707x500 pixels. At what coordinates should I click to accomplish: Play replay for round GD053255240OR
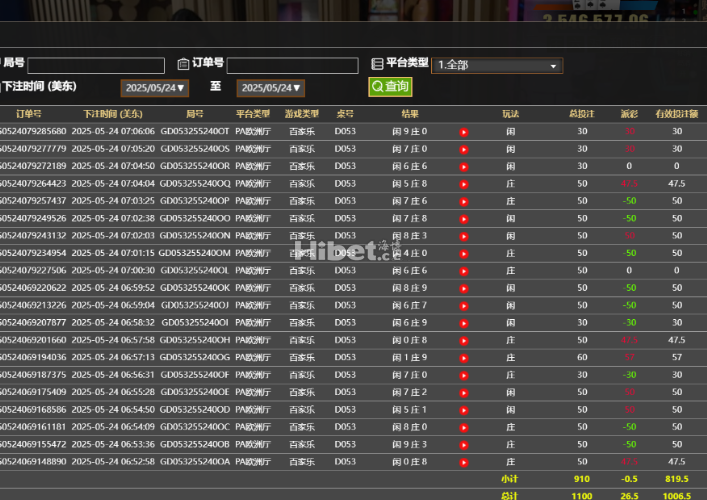pyautogui.click(x=463, y=166)
